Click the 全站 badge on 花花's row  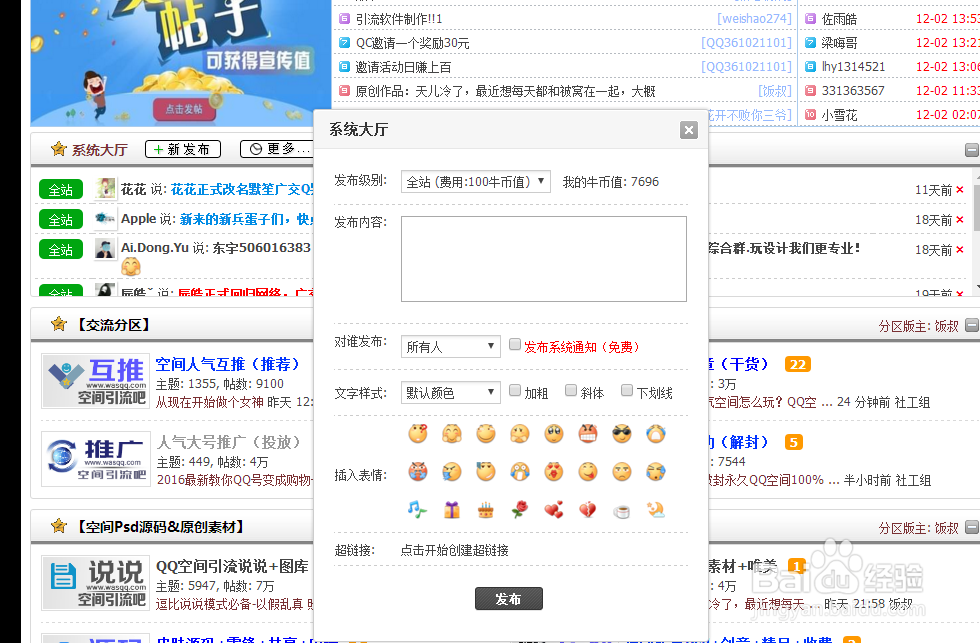pos(61,189)
